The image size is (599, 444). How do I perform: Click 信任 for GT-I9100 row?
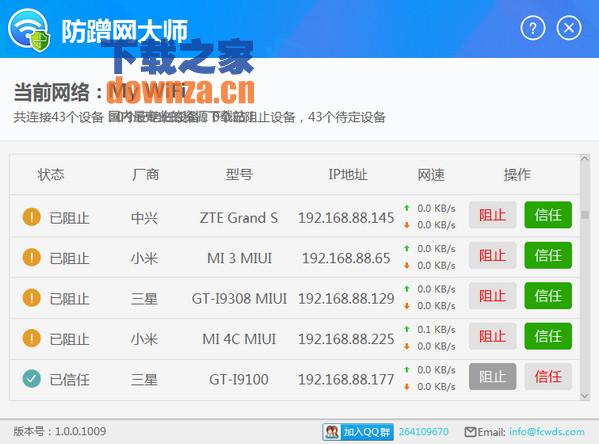pos(548,377)
